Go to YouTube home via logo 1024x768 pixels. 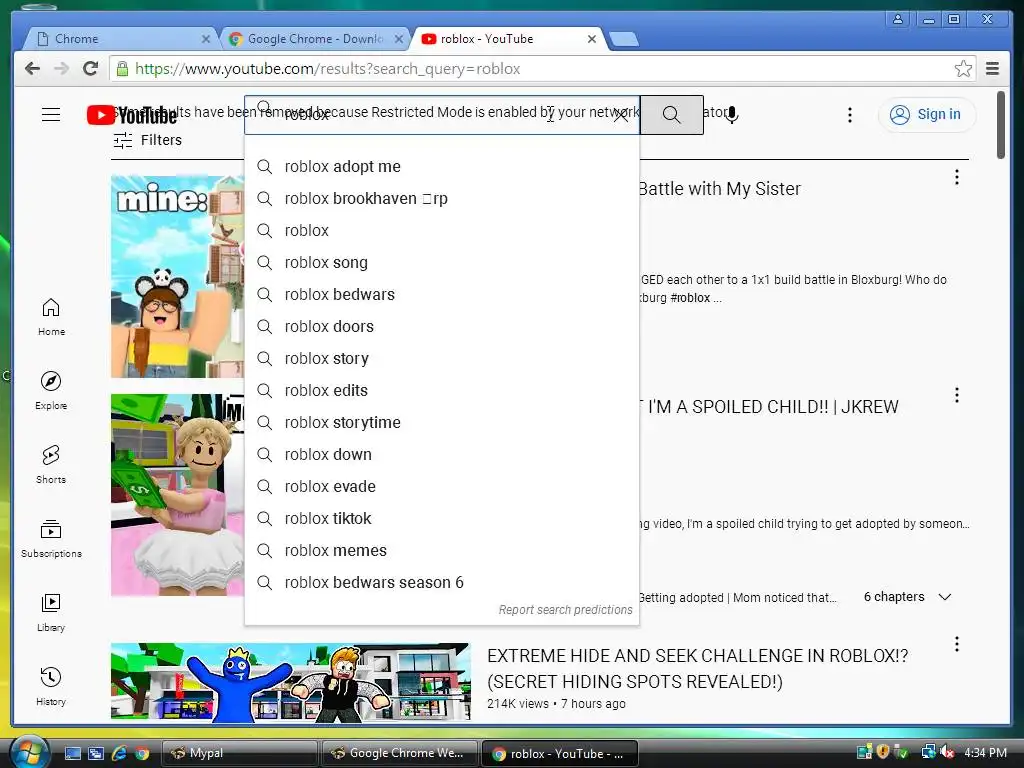coord(131,115)
